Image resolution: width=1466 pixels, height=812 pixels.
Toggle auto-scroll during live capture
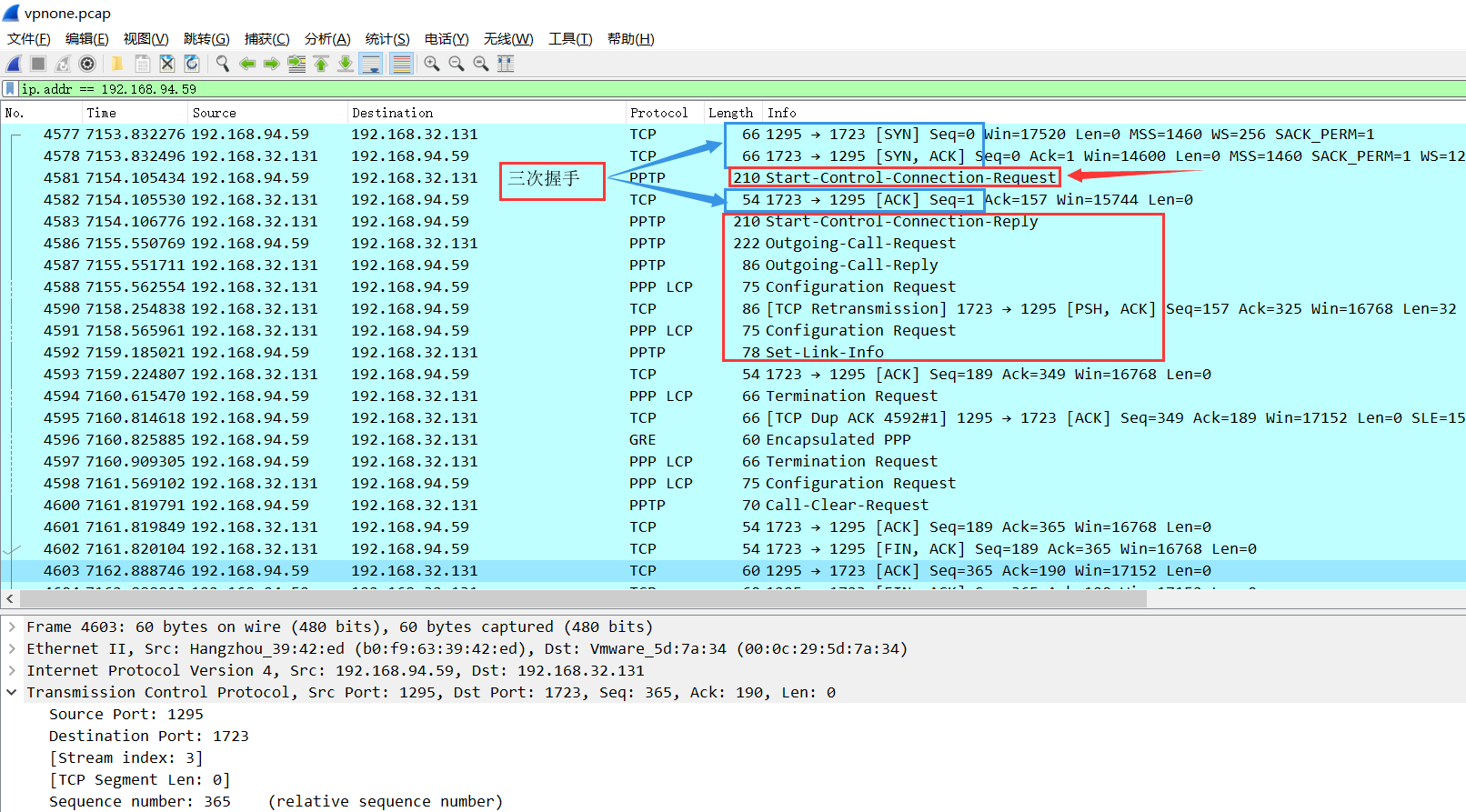(371, 64)
